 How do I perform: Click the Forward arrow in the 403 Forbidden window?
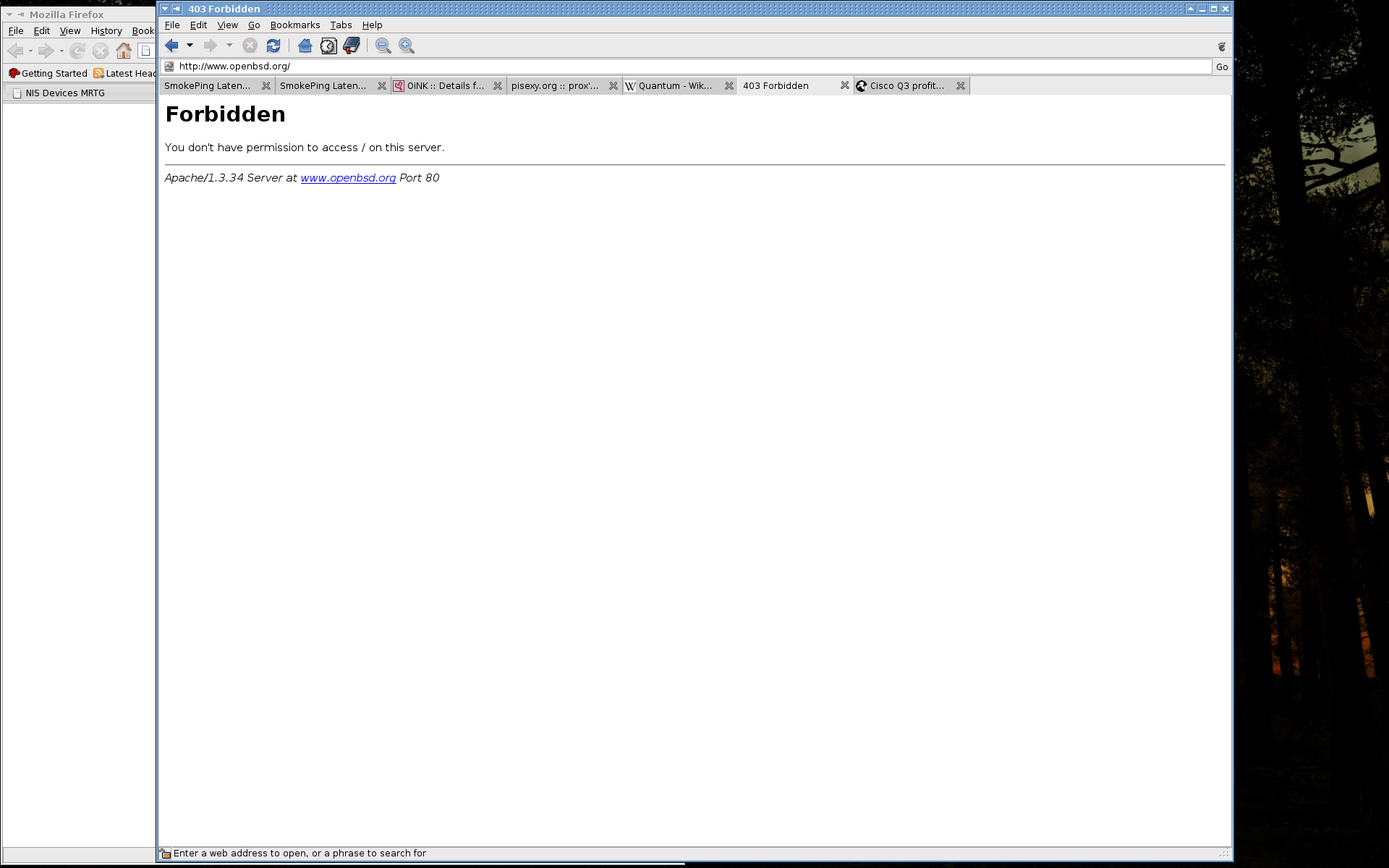coord(211,46)
